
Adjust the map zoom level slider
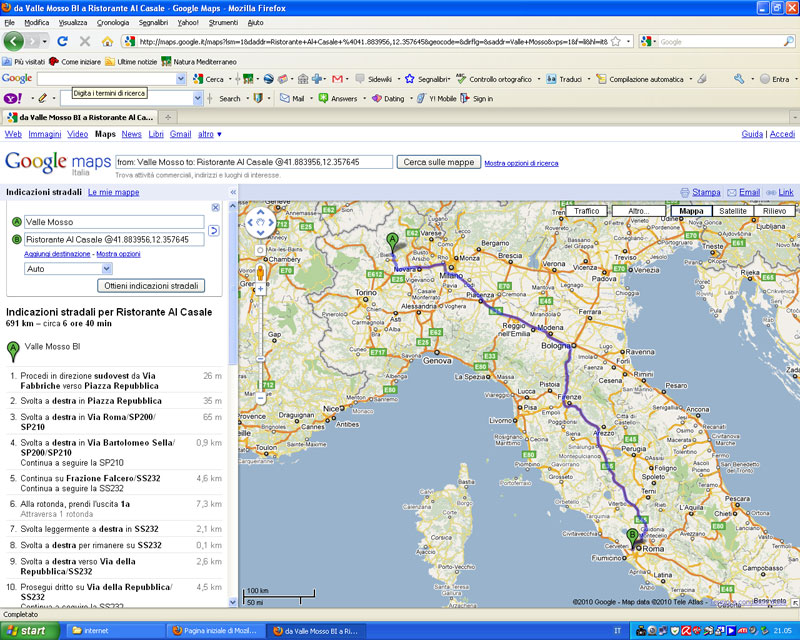(260, 358)
